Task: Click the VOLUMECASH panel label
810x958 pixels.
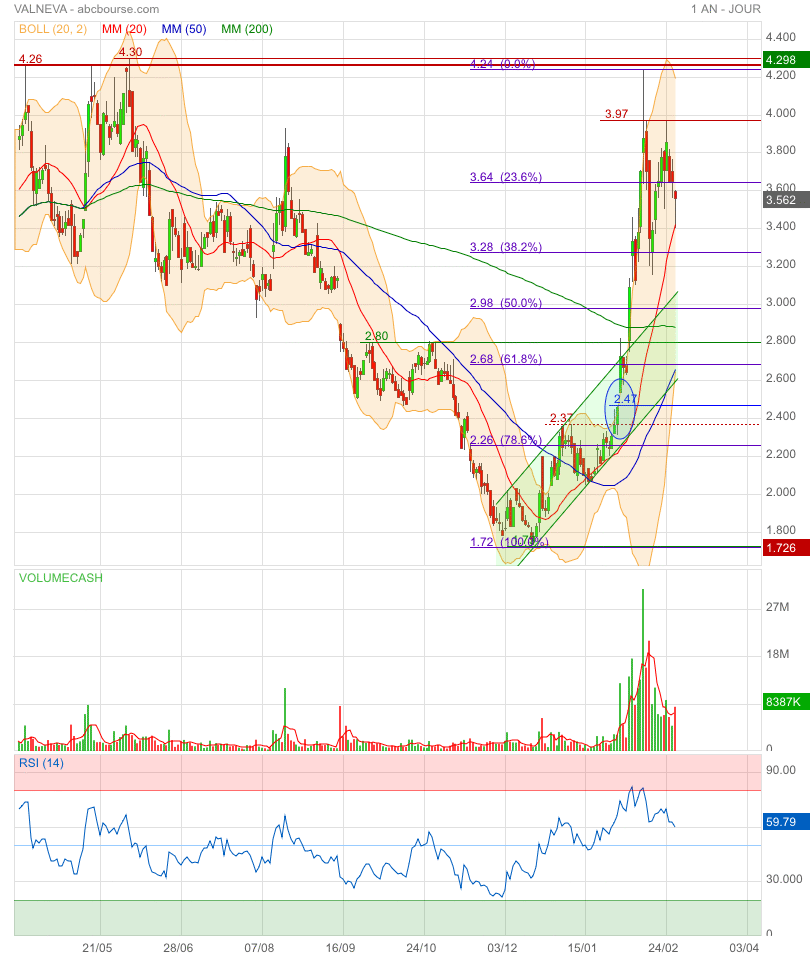Action: click(60, 577)
